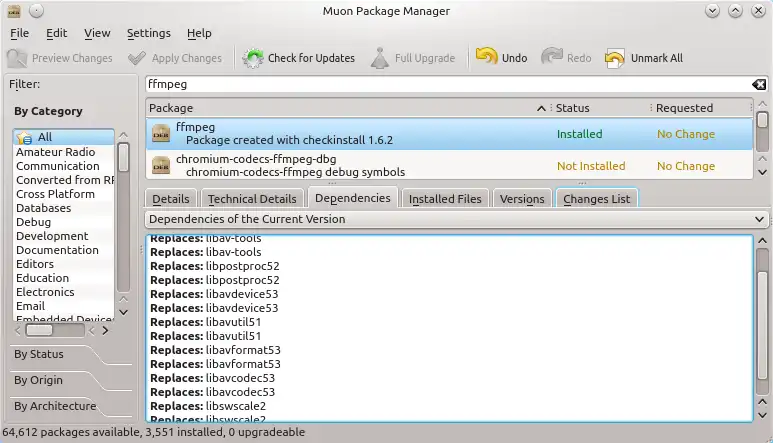
Task: Click the category list horizontal scrollbar handle
Action: point(39,330)
